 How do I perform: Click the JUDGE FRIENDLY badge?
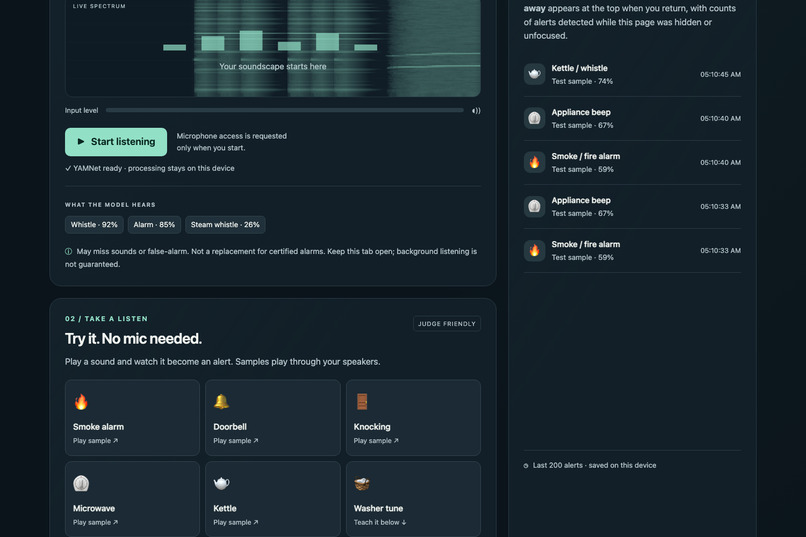coord(447,324)
